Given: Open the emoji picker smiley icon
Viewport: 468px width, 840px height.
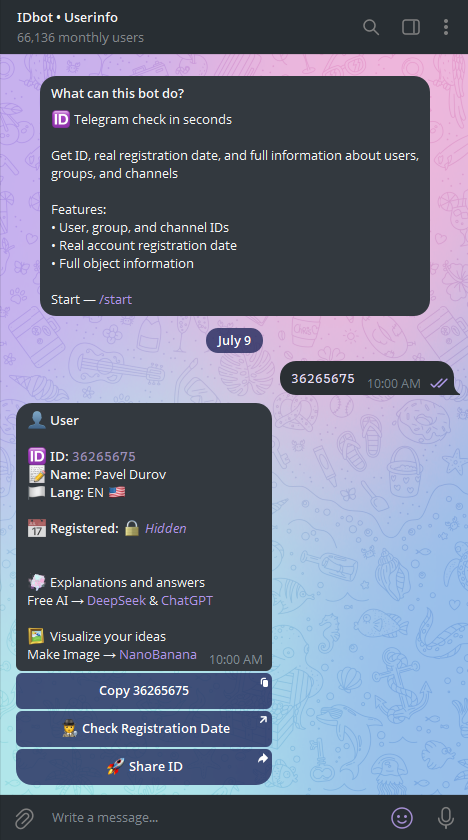Looking at the screenshot, I should click(402, 818).
